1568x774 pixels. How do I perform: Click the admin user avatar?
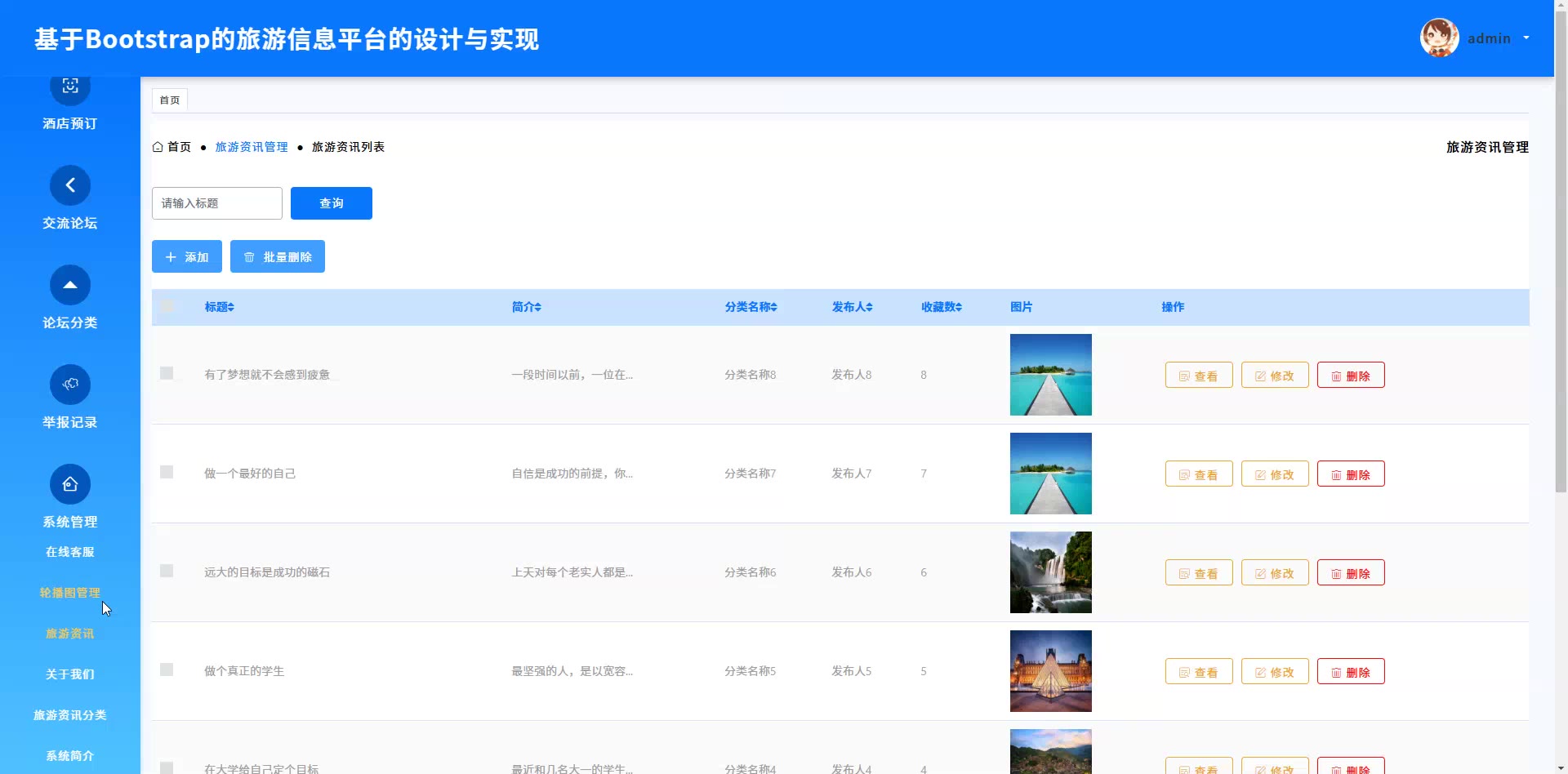pyautogui.click(x=1439, y=38)
